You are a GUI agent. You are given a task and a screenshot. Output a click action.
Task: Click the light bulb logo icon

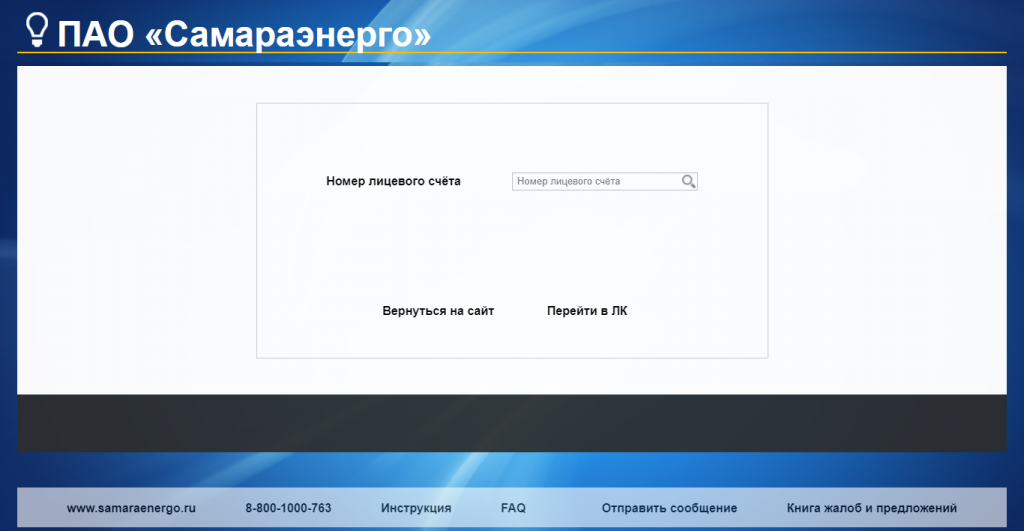37,30
